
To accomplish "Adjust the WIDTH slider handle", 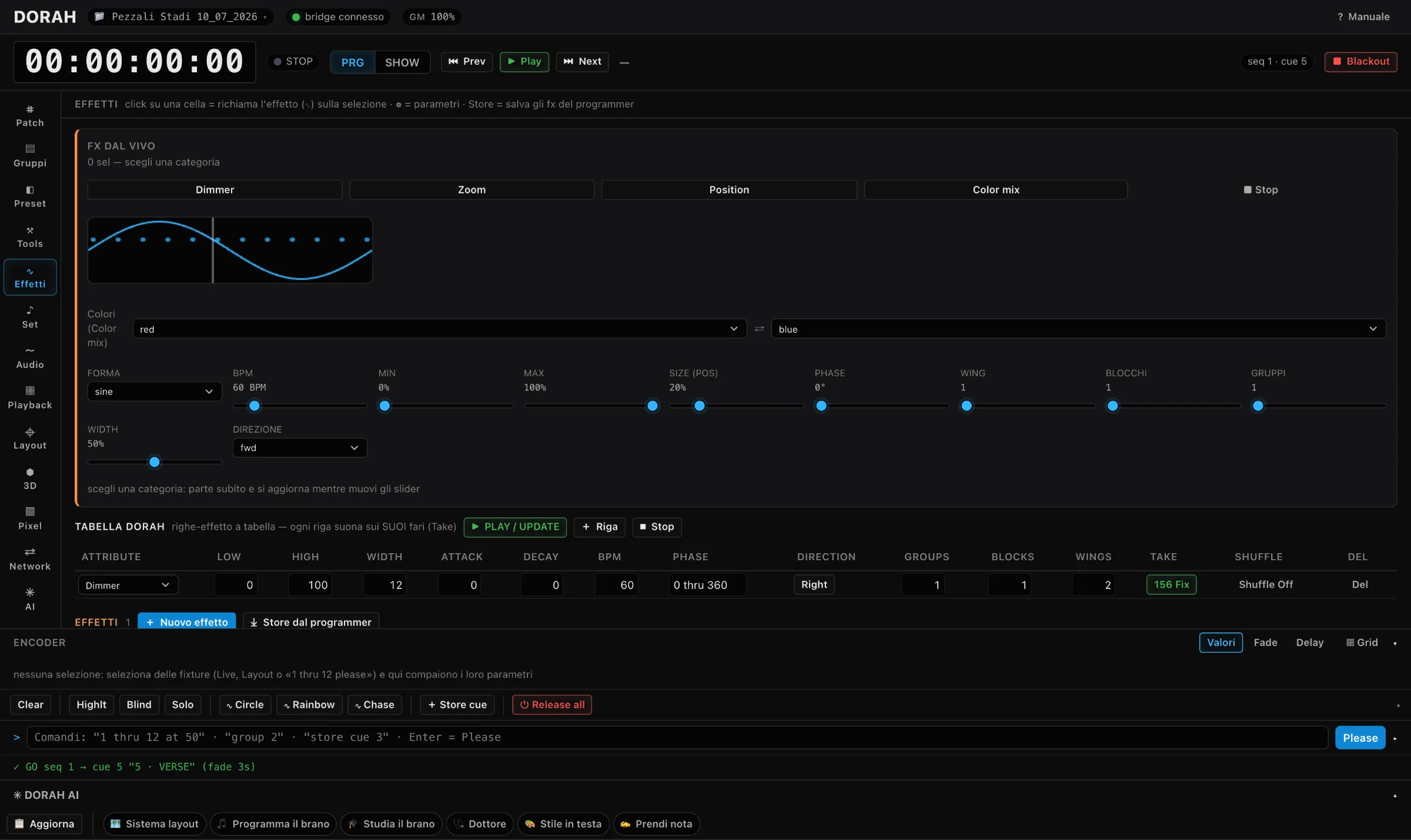I will click(154, 462).
